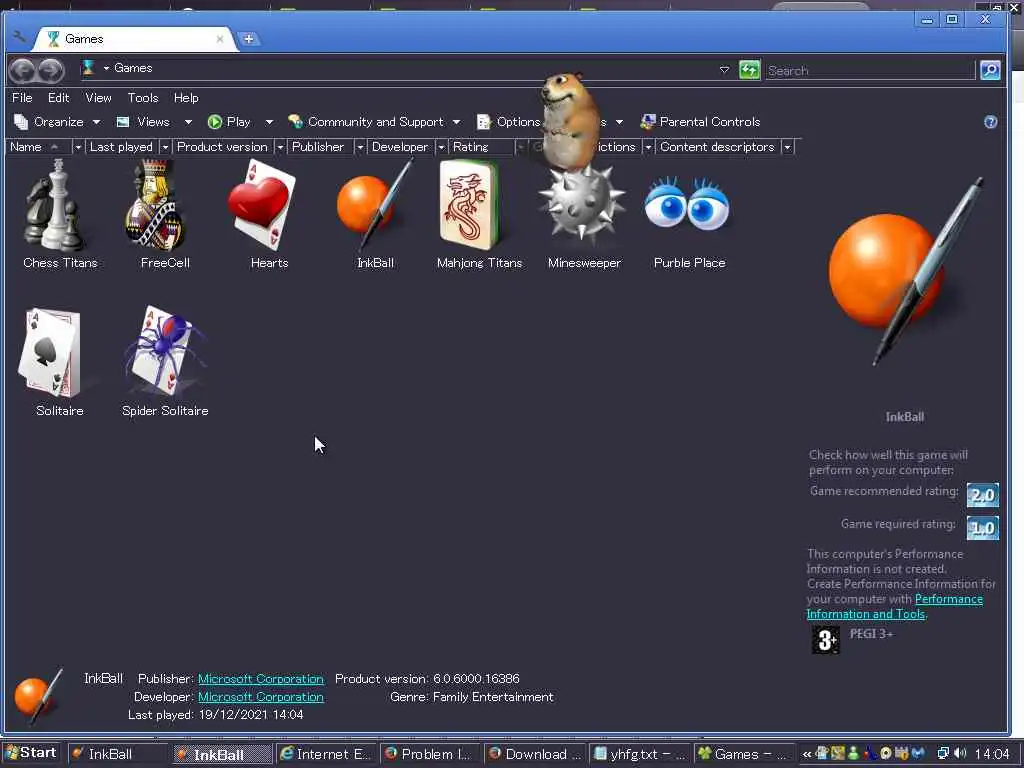
Task: Click the Start button
Action: [31, 753]
